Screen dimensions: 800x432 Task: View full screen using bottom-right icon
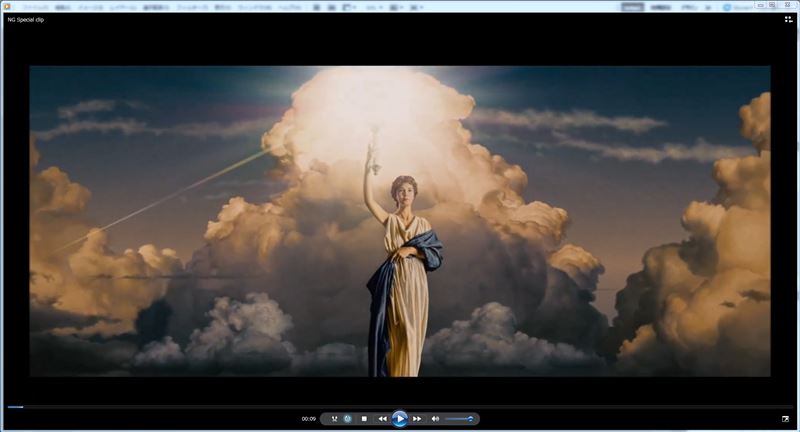(785, 419)
